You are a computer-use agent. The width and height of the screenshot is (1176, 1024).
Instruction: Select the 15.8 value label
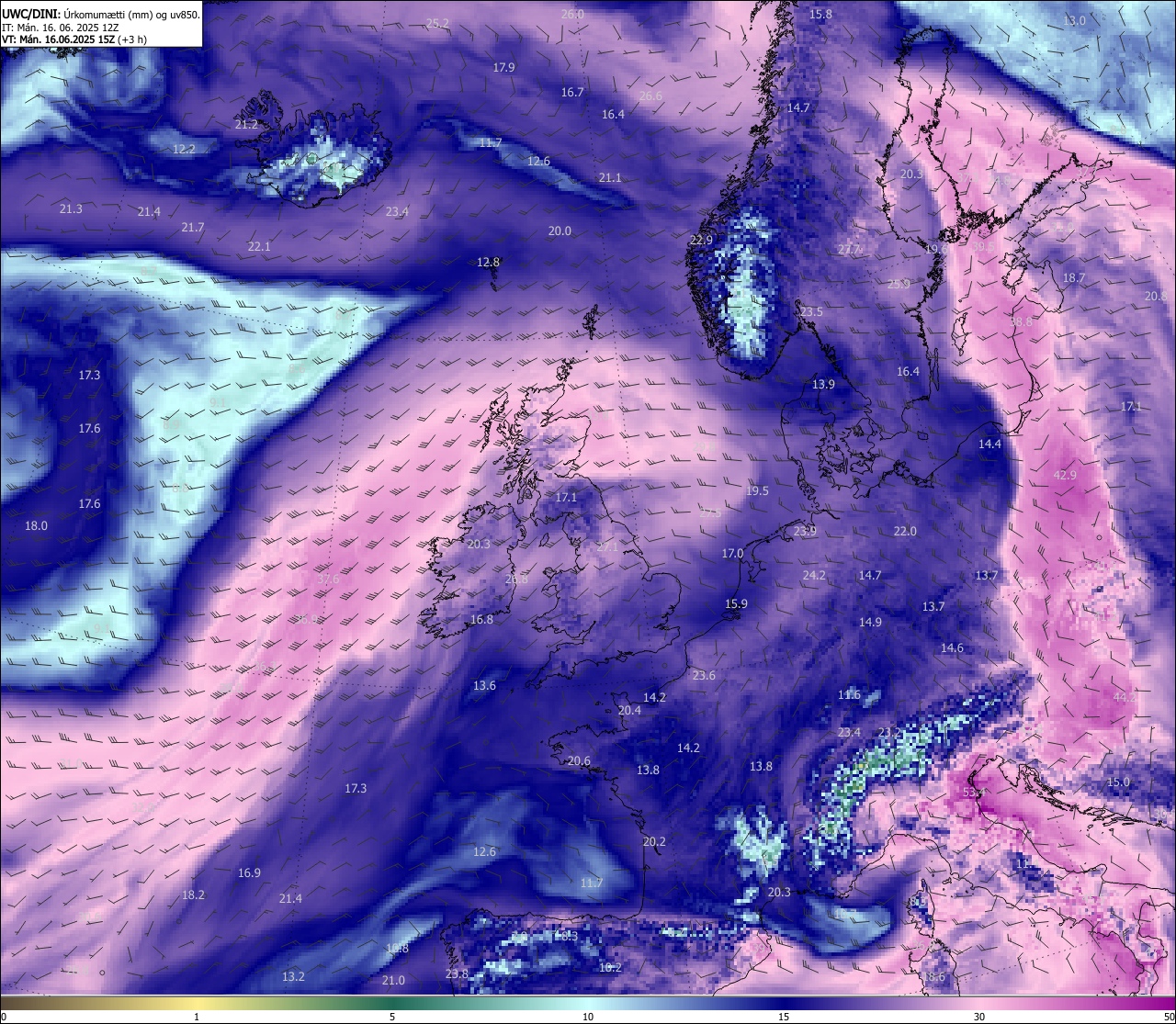[x=820, y=14]
